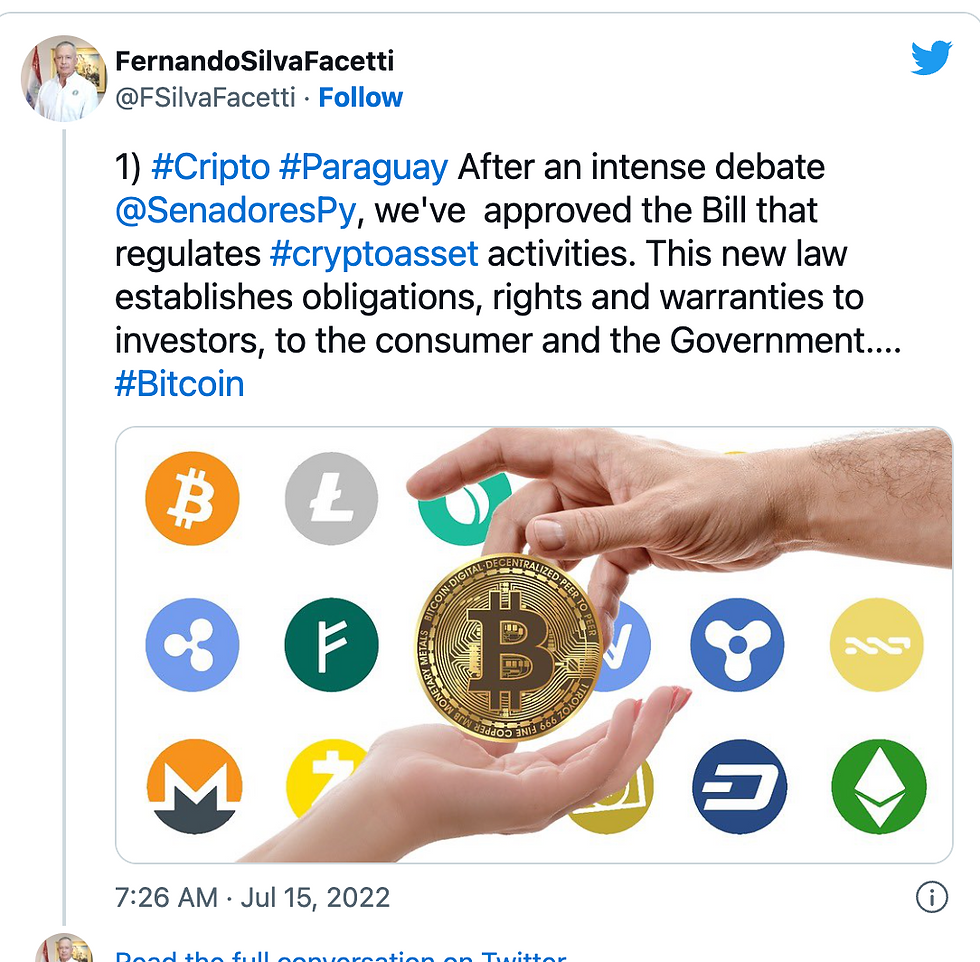Click the grey Litecoin logo icon

(331, 498)
